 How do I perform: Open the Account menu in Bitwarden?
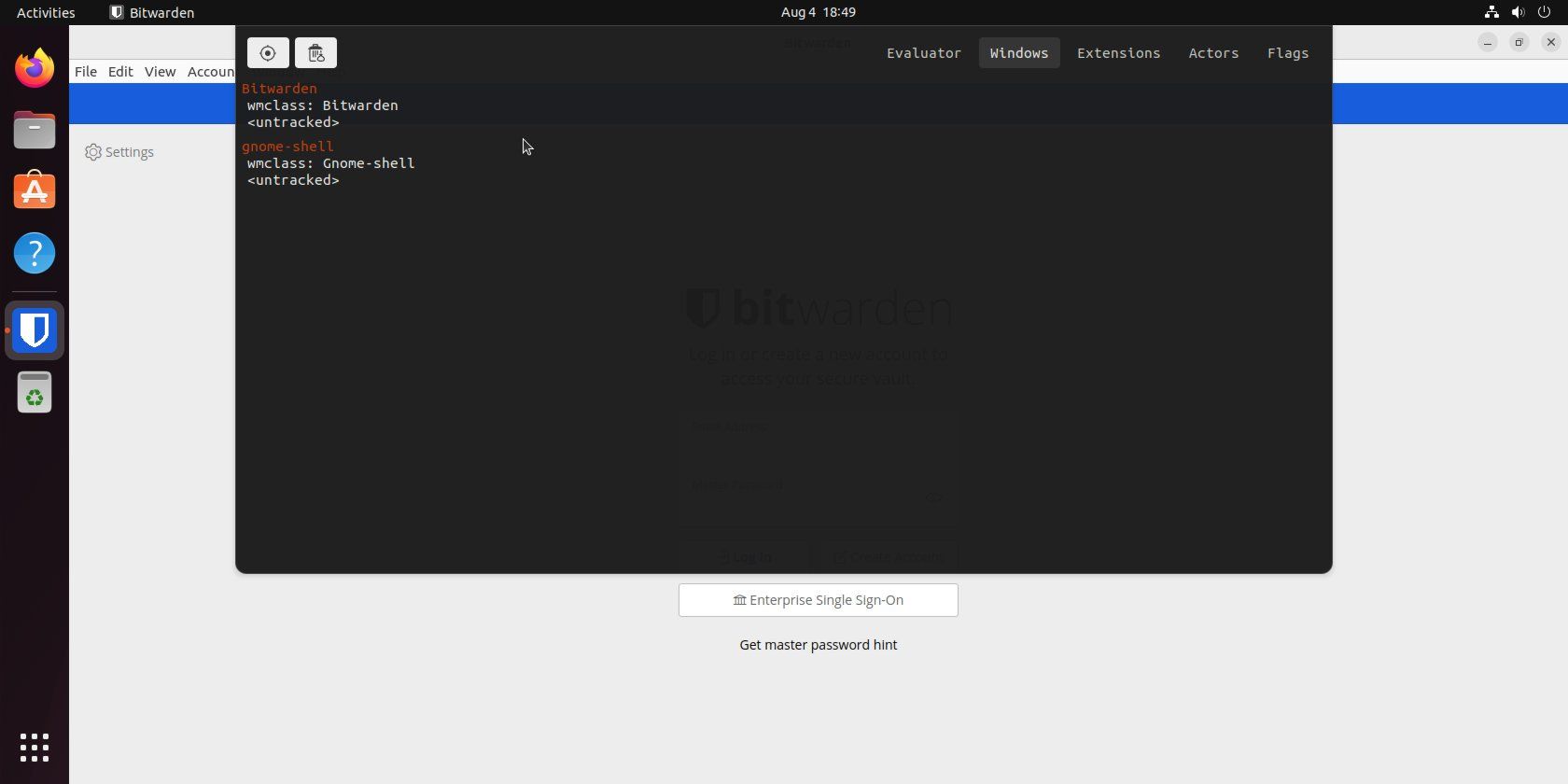coord(211,72)
